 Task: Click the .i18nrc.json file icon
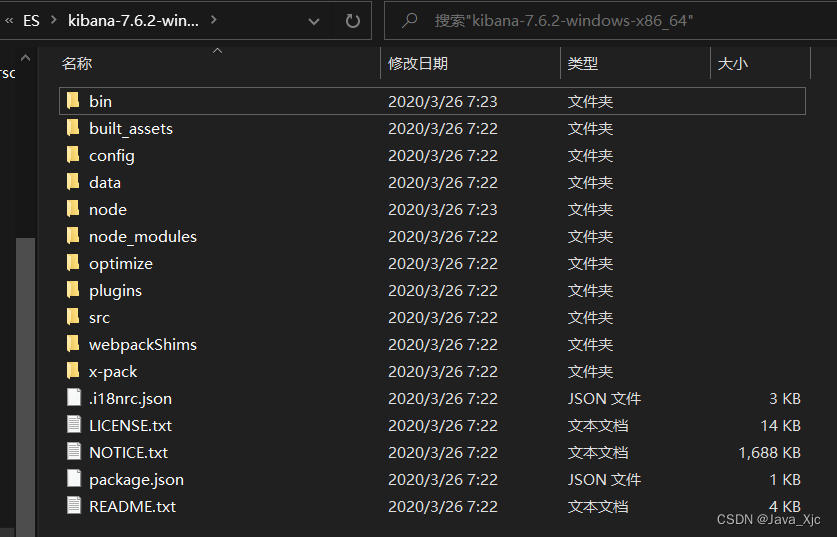[x=74, y=398]
